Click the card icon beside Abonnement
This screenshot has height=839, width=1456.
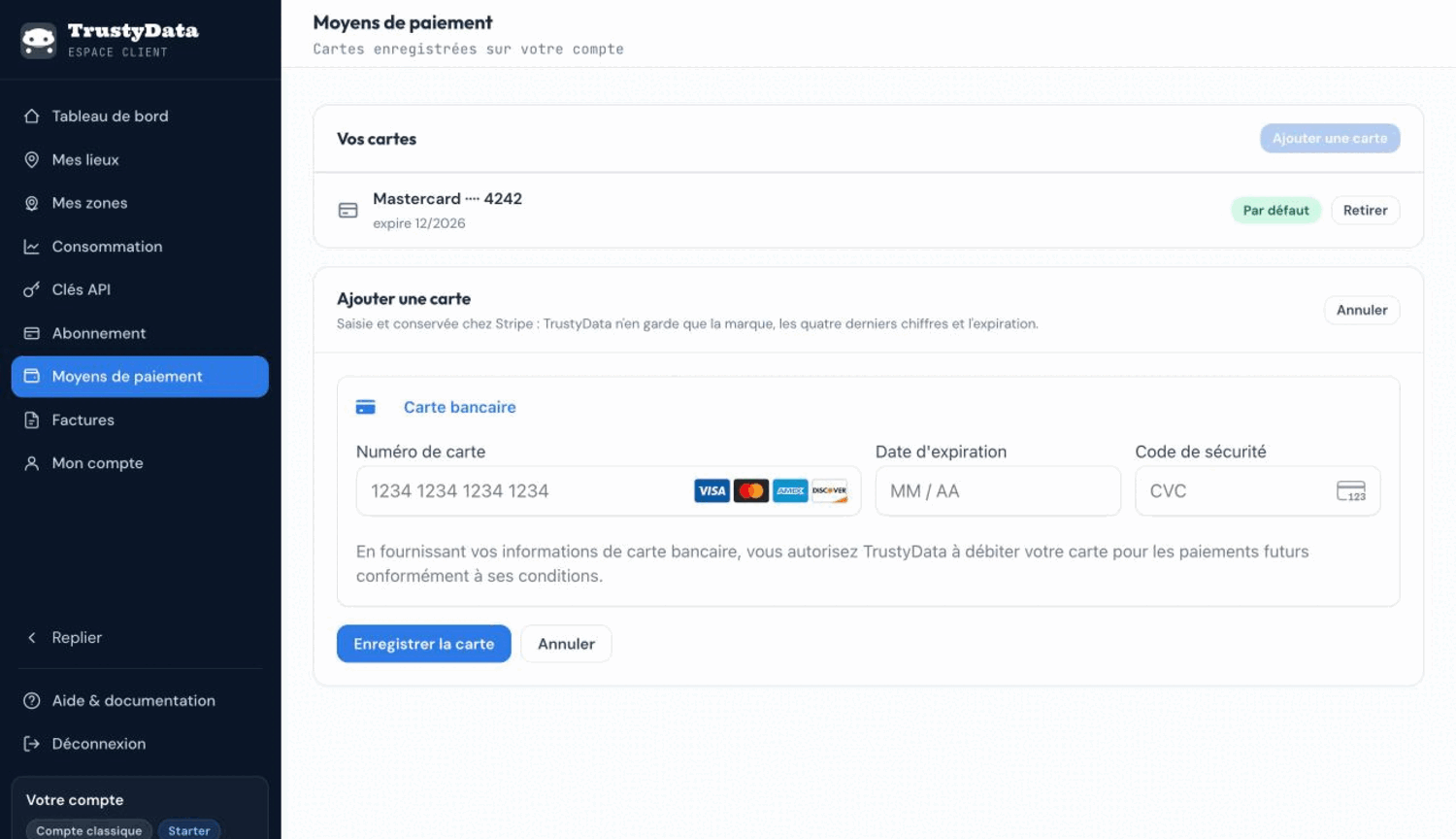(x=32, y=333)
